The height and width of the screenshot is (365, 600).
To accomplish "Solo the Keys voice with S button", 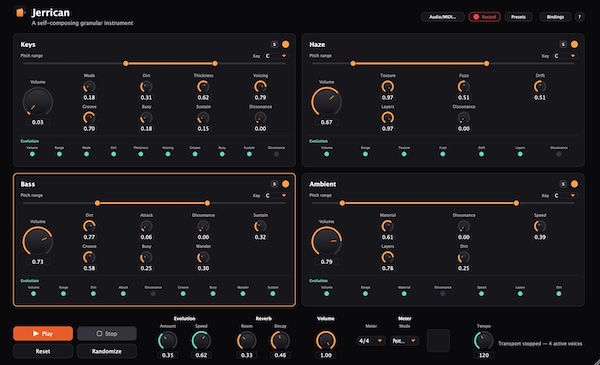I will pos(274,44).
